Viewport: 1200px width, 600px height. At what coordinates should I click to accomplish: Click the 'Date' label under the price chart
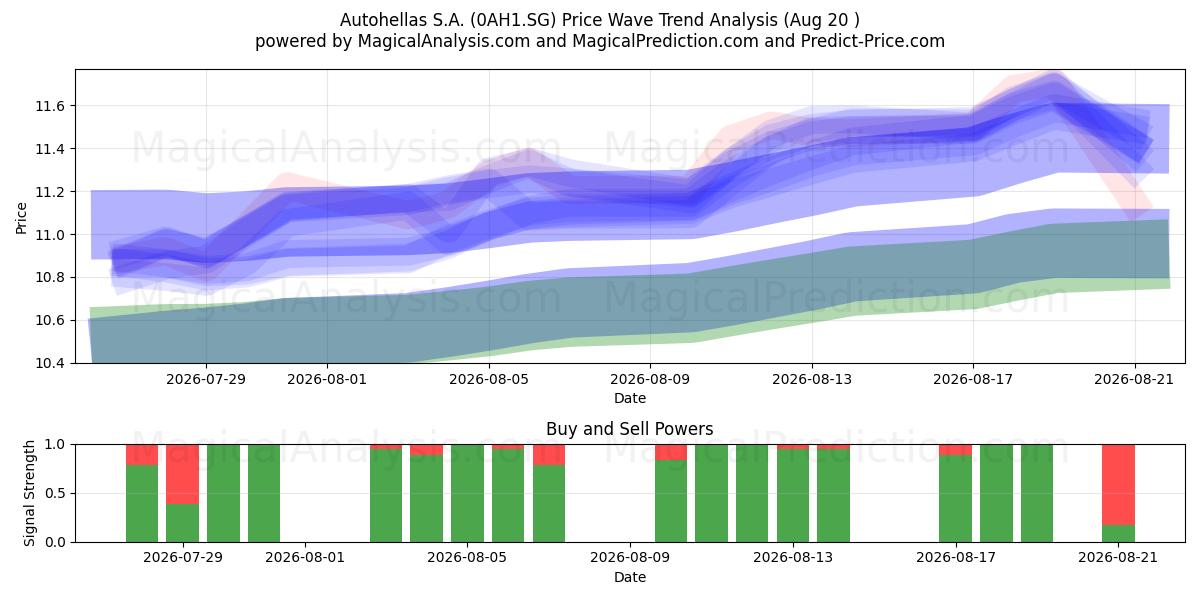[x=630, y=398]
